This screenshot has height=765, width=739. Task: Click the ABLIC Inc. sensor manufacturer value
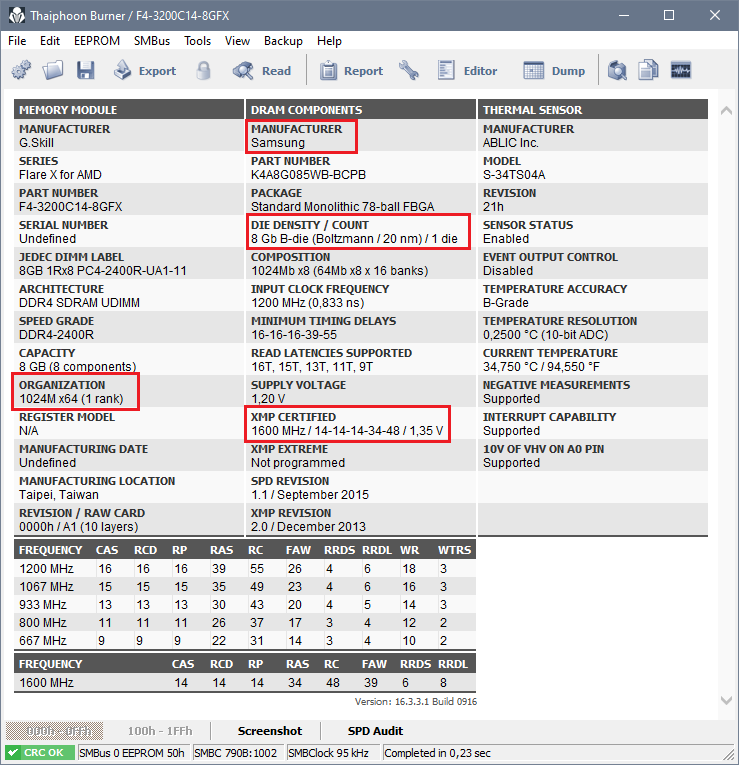pos(511,143)
